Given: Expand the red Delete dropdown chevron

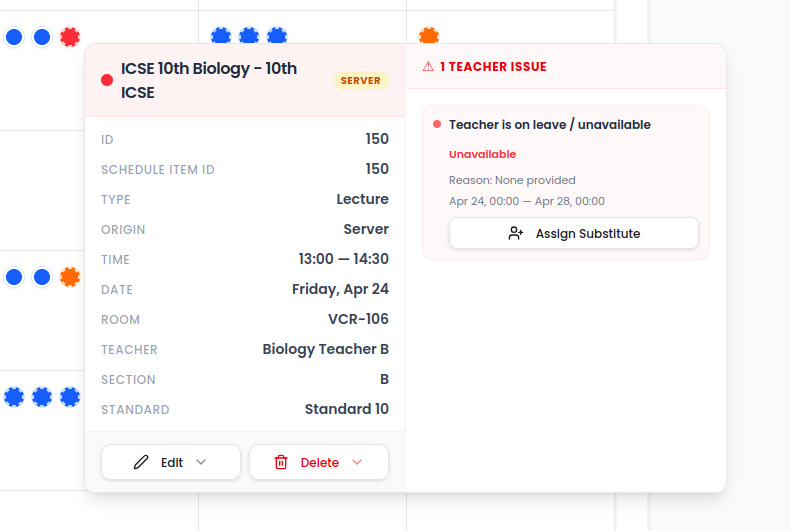Looking at the screenshot, I should point(357,462).
